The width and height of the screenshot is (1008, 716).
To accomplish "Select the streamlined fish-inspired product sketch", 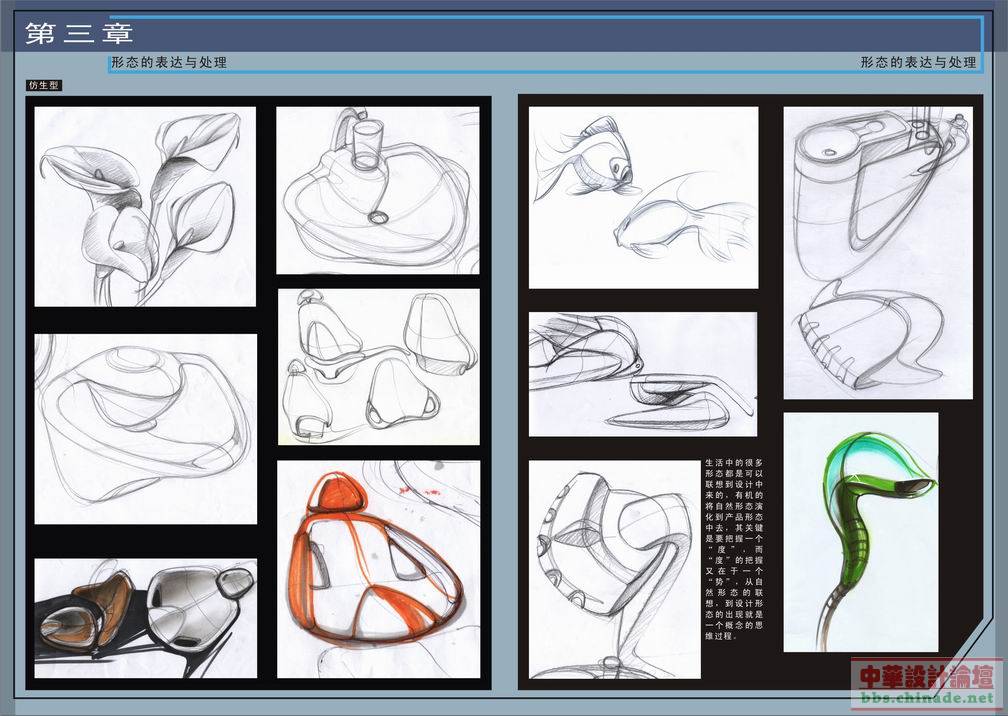I will [x=642, y=374].
